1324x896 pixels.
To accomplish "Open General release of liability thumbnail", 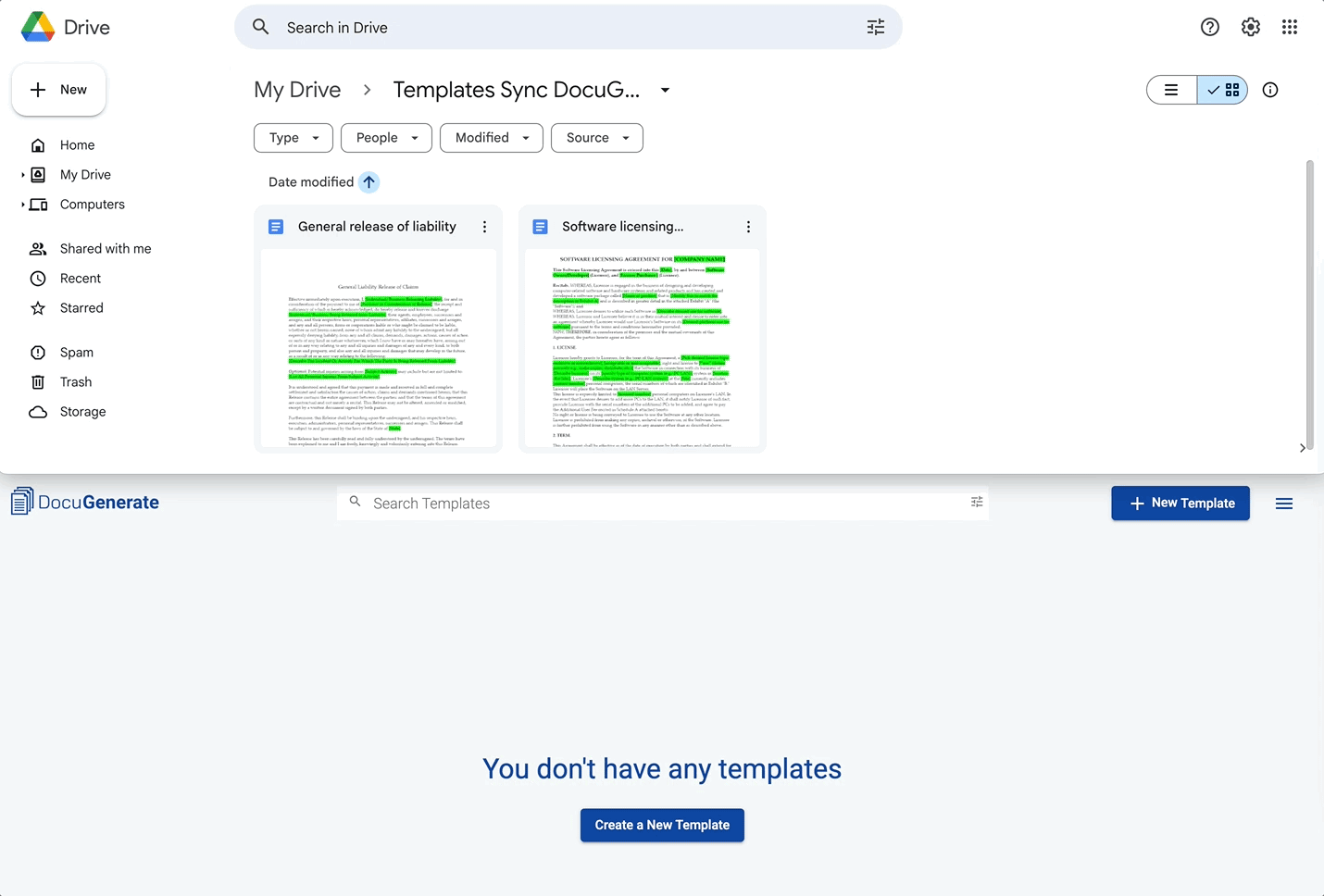I will (379, 348).
